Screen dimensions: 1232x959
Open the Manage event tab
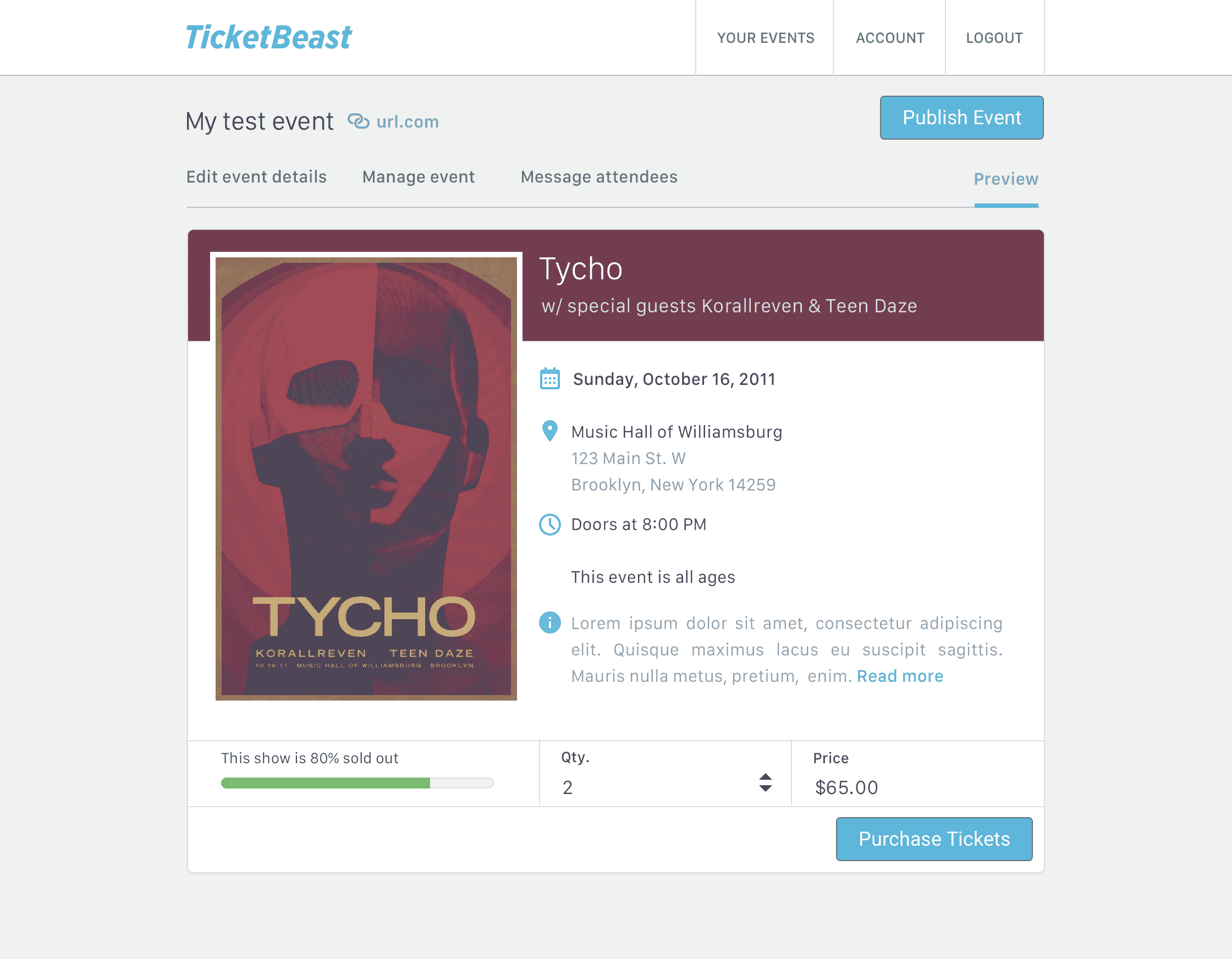[x=419, y=177]
